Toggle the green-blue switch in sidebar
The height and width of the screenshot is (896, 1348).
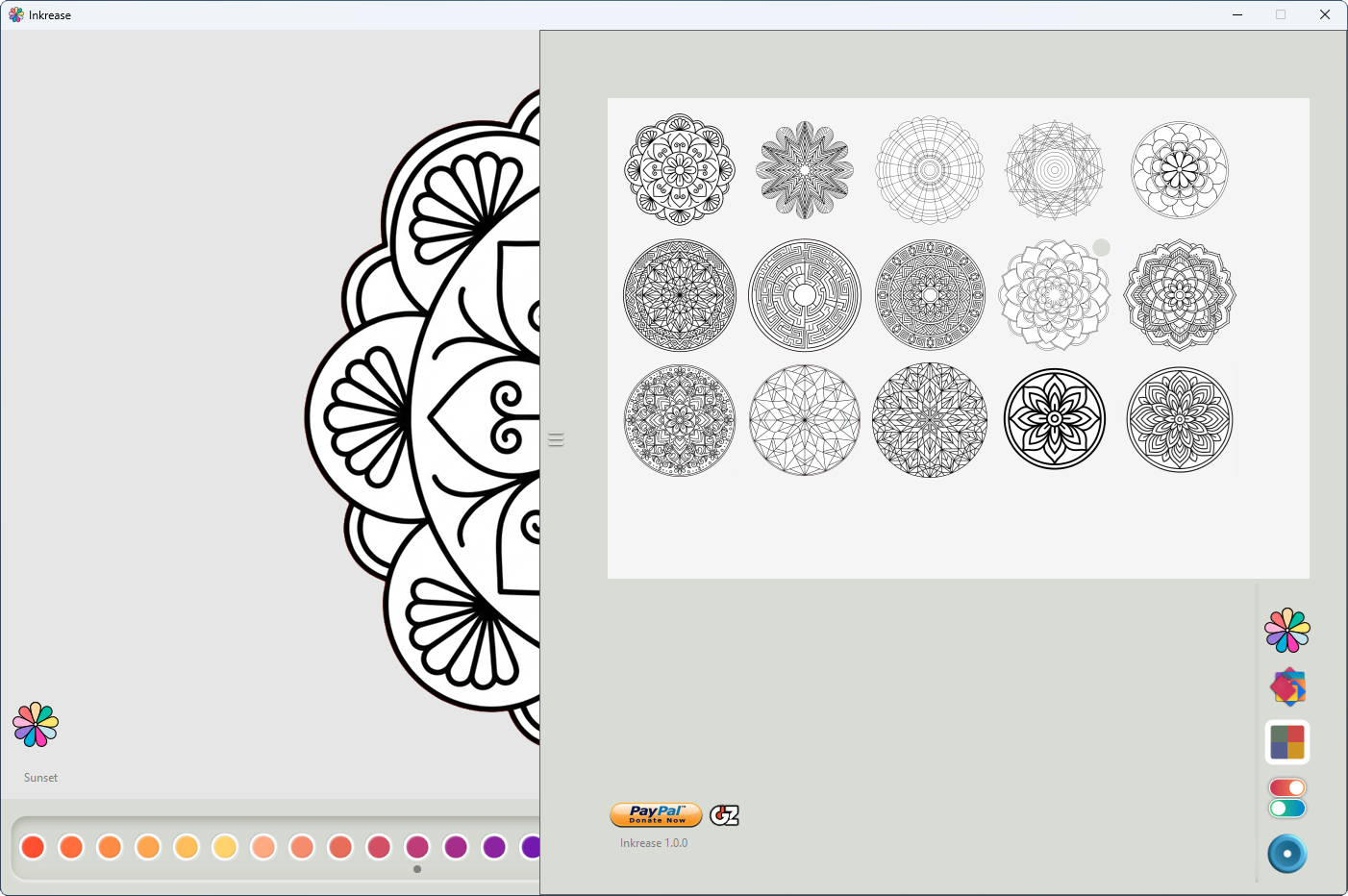pos(1287,809)
